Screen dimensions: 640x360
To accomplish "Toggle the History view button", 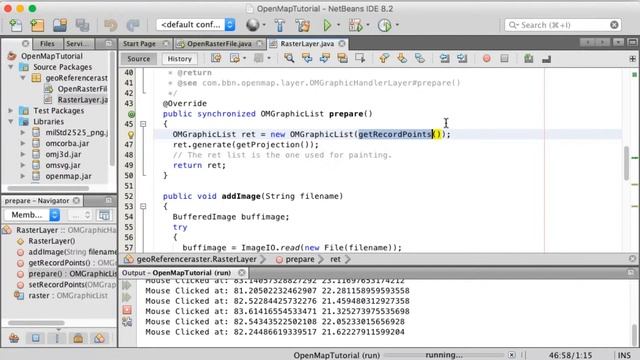I will pos(179,59).
